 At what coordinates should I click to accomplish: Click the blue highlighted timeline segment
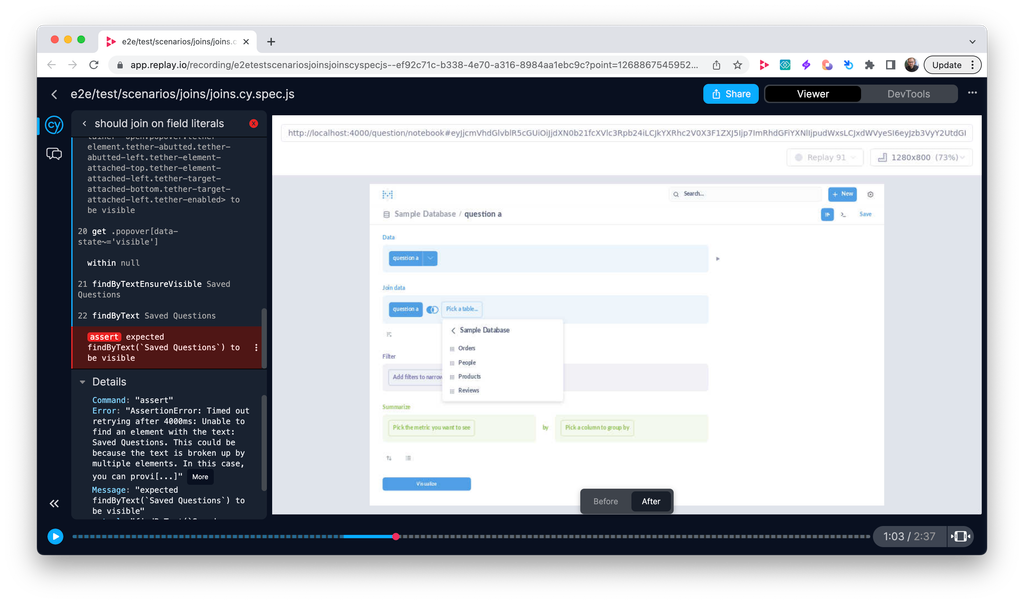coord(368,536)
